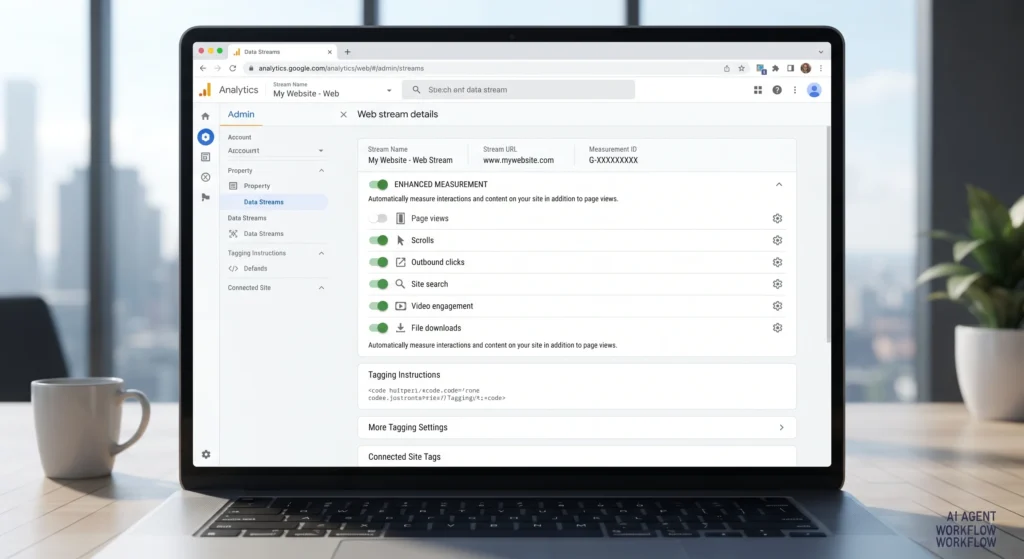Collapse the Property section chevron
Viewport: 1024px width, 559px height.
coord(321,170)
